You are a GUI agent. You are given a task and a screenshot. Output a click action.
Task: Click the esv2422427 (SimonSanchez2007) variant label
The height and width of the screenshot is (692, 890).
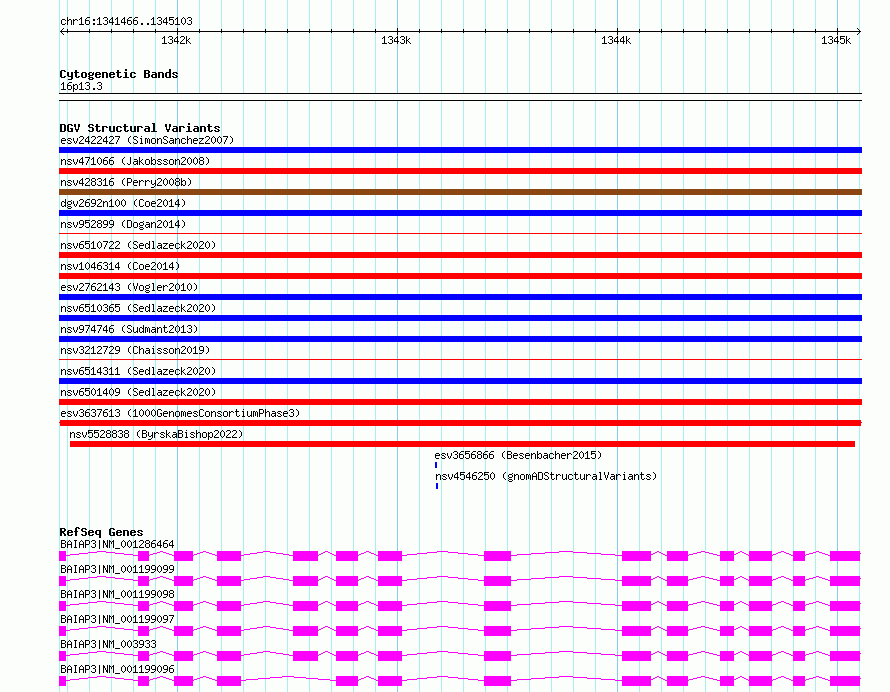[x=147, y=140]
